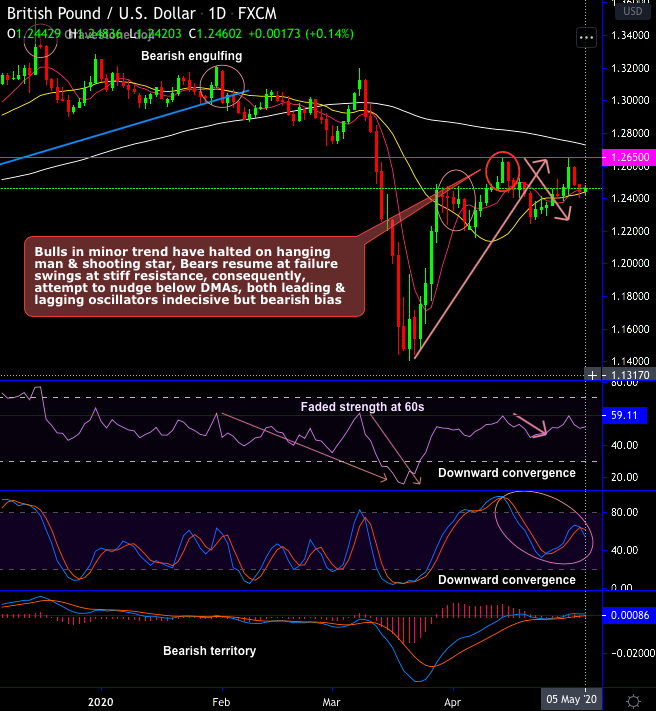656x711 pixels.
Task: Click the 59.11 RSI value label
Action: pyautogui.click(x=624, y=415)
